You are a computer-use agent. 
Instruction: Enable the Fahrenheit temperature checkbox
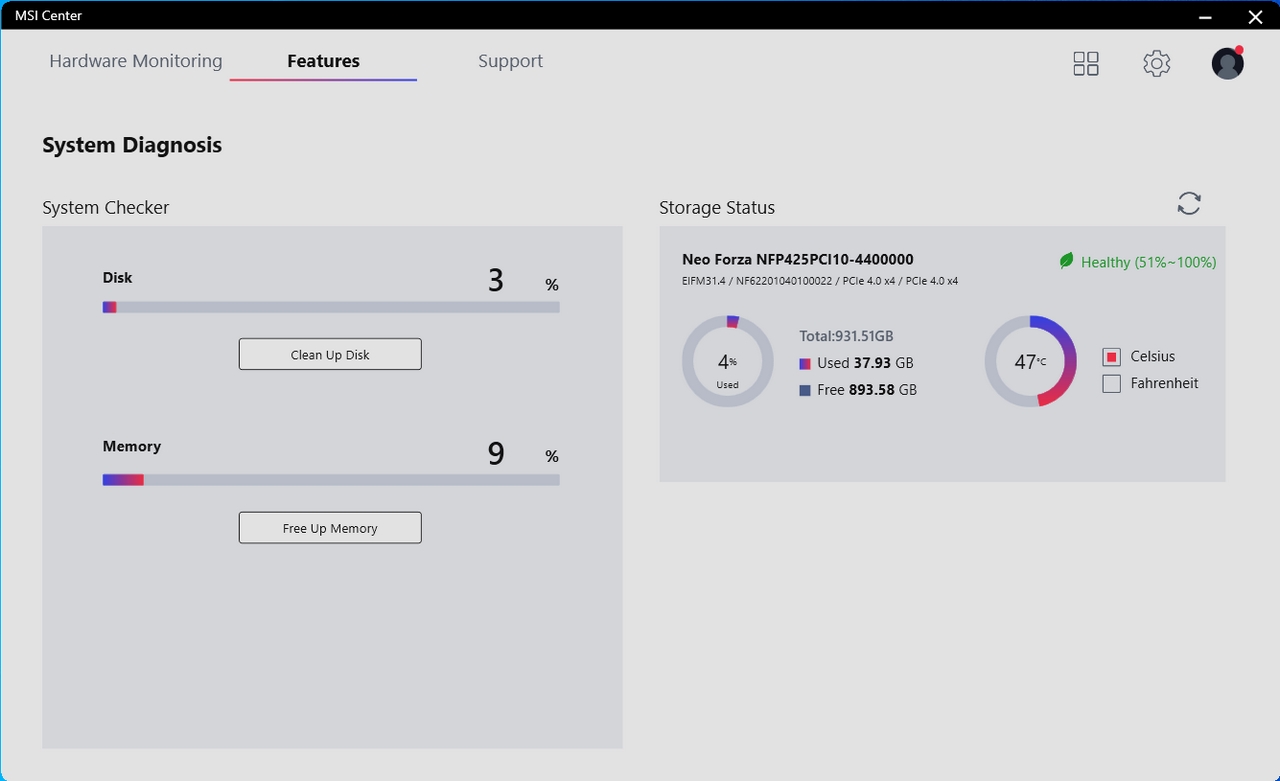point(1111,384)
